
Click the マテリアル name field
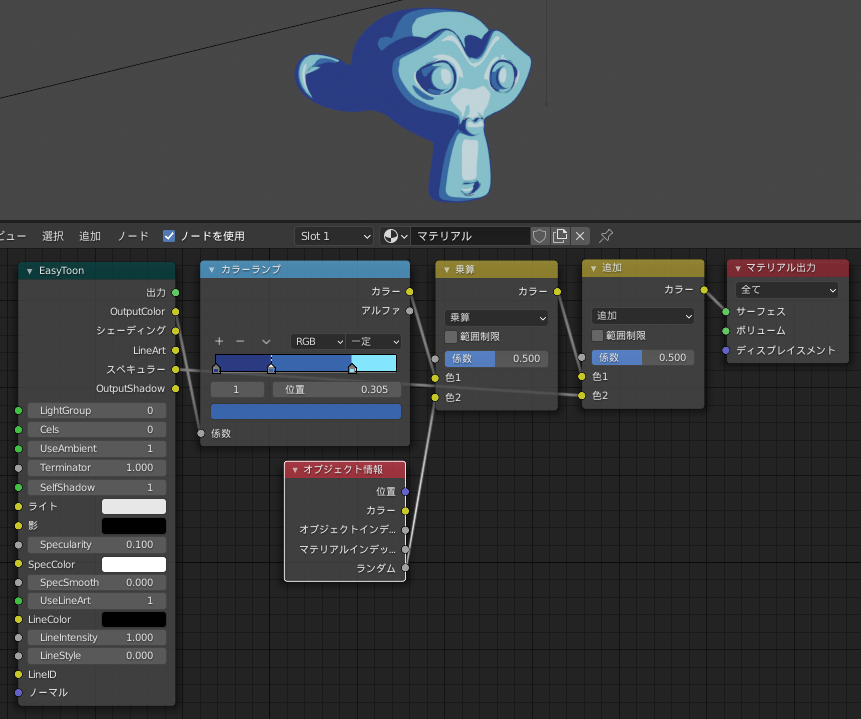tap(471, 236)
